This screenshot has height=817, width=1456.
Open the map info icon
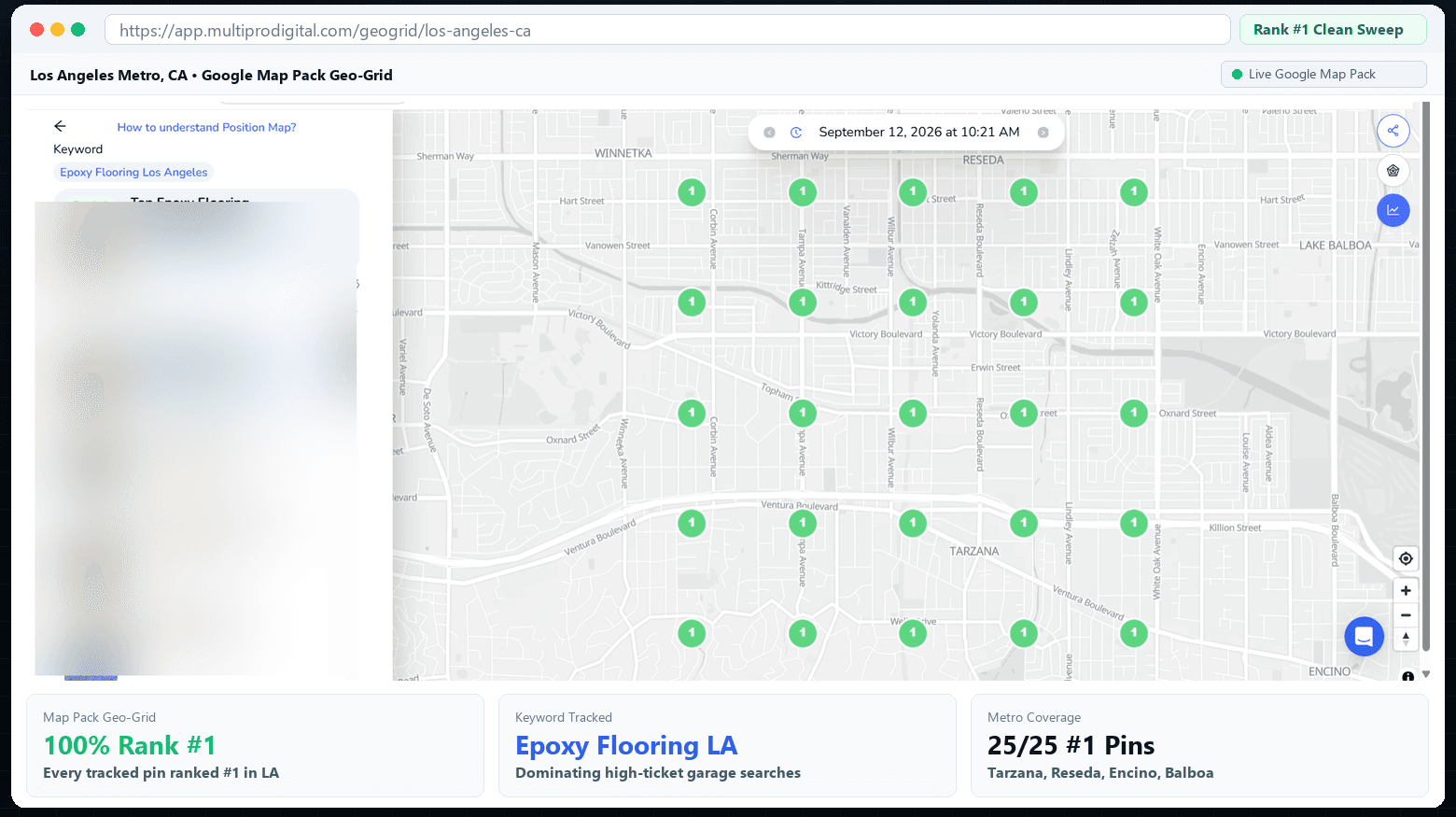point(1407,676)
